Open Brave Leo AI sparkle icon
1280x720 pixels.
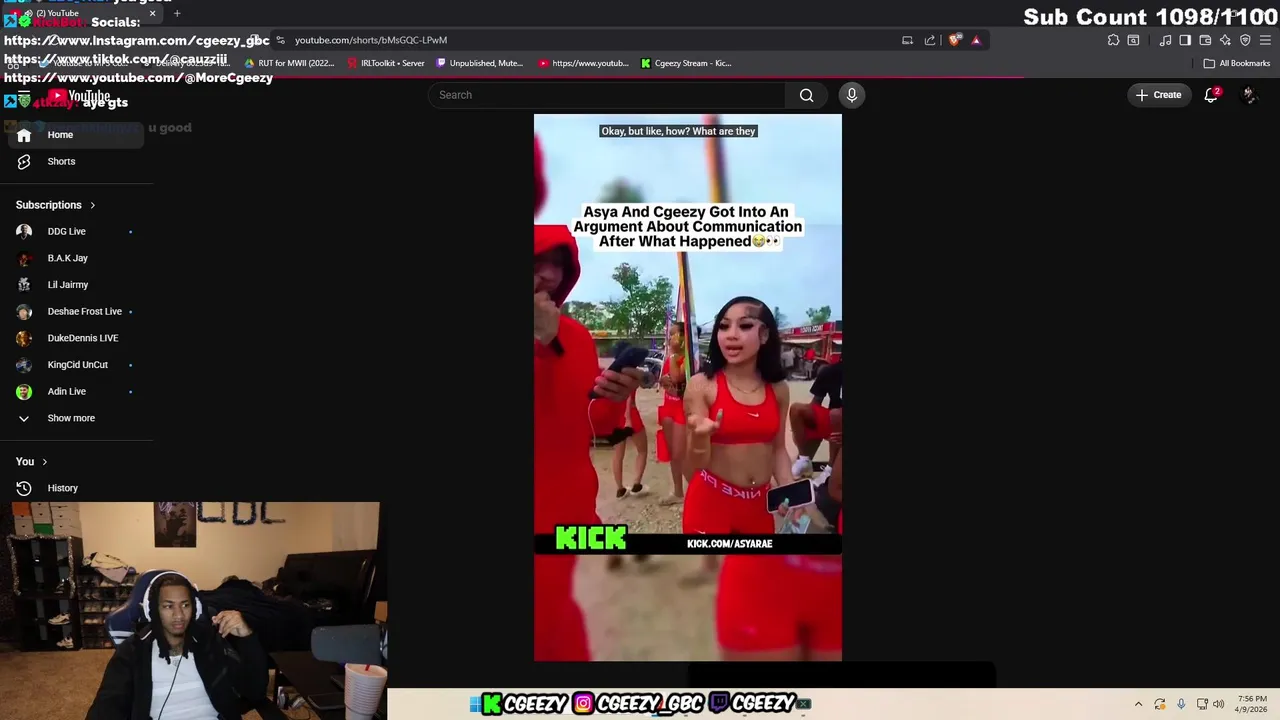[x=1225, y=40]
